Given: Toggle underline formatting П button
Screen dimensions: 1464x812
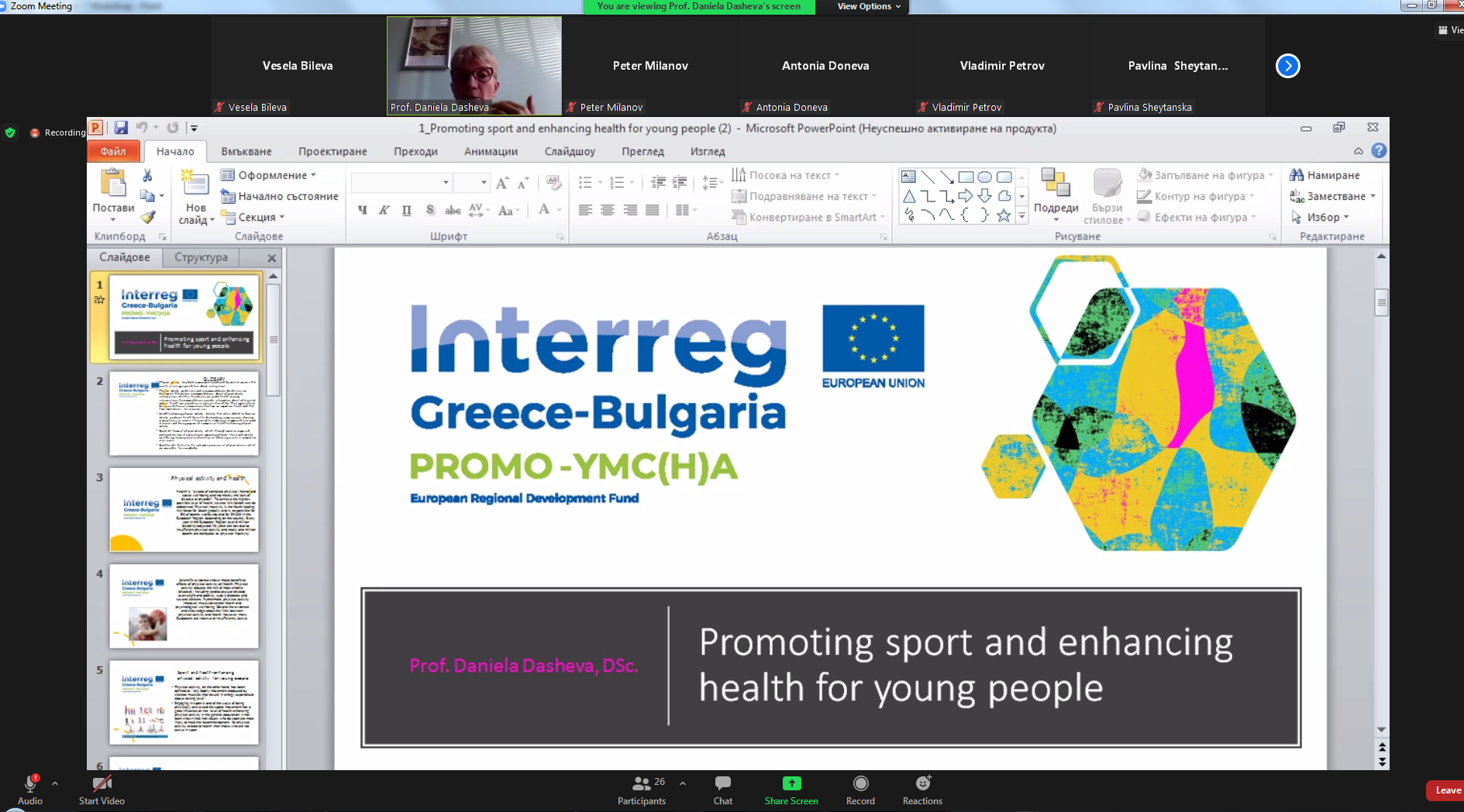Looking at the screenshot, I should [x=406, y=210].
